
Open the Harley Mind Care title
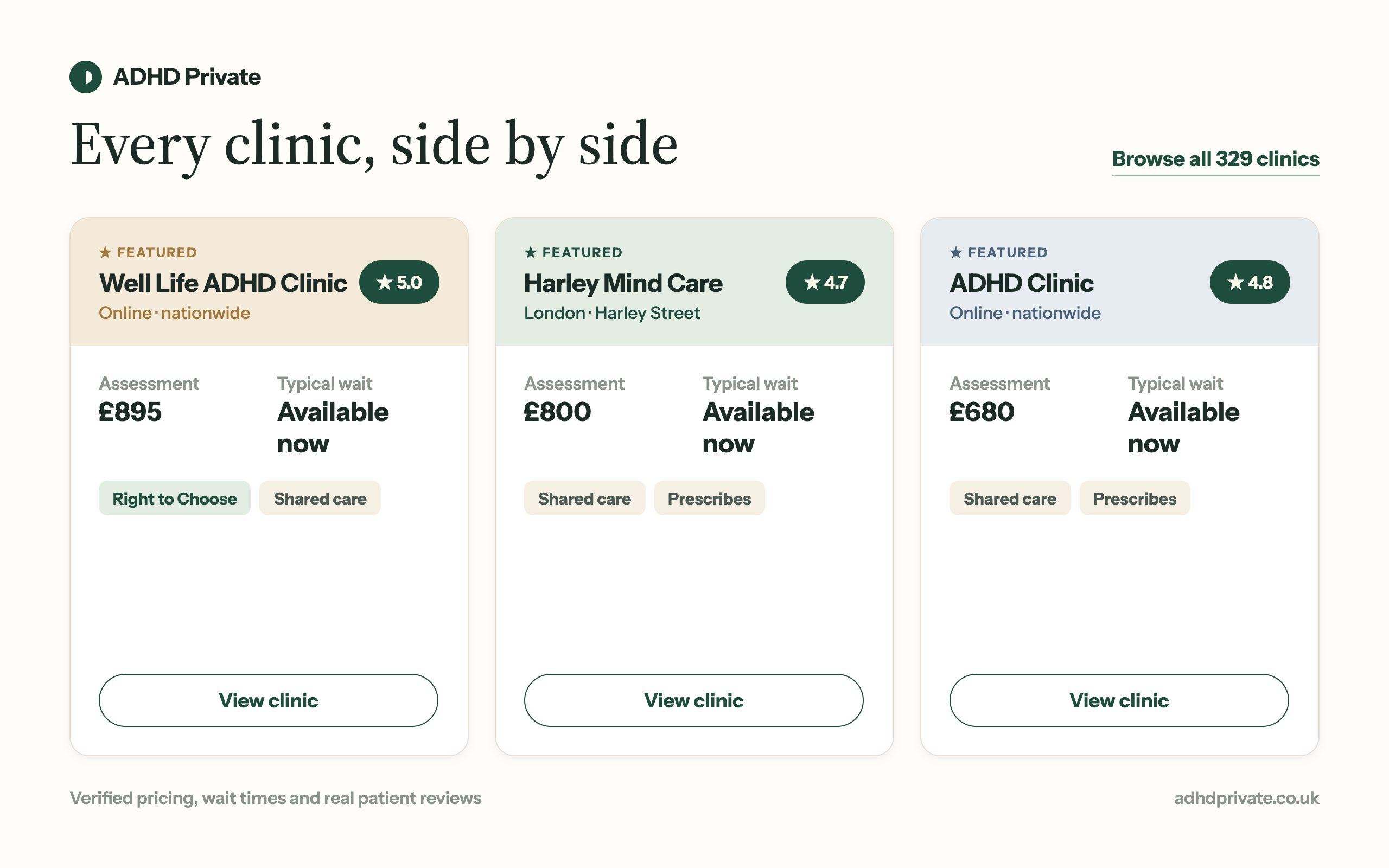623,283
